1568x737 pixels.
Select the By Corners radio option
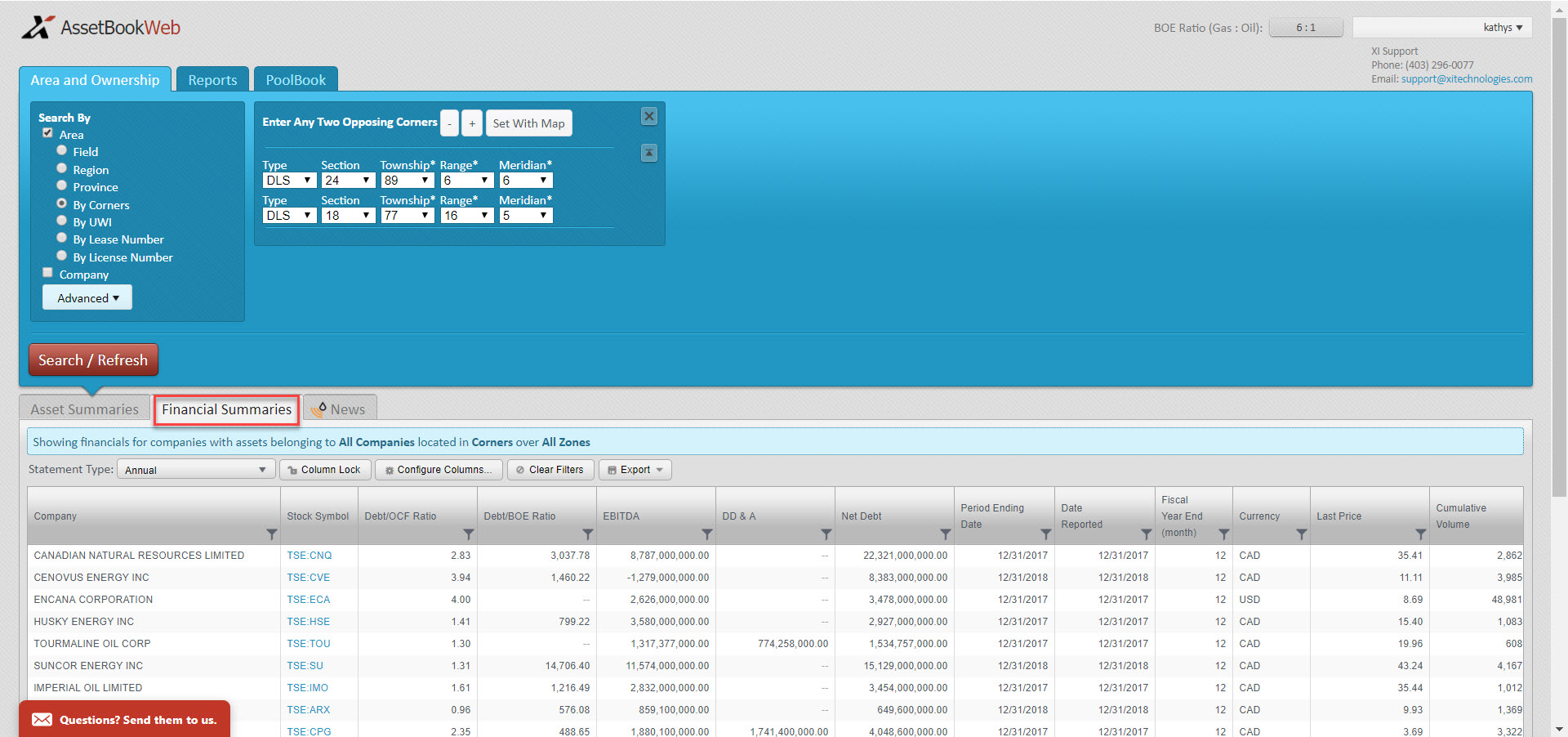(x=61, y=203)
